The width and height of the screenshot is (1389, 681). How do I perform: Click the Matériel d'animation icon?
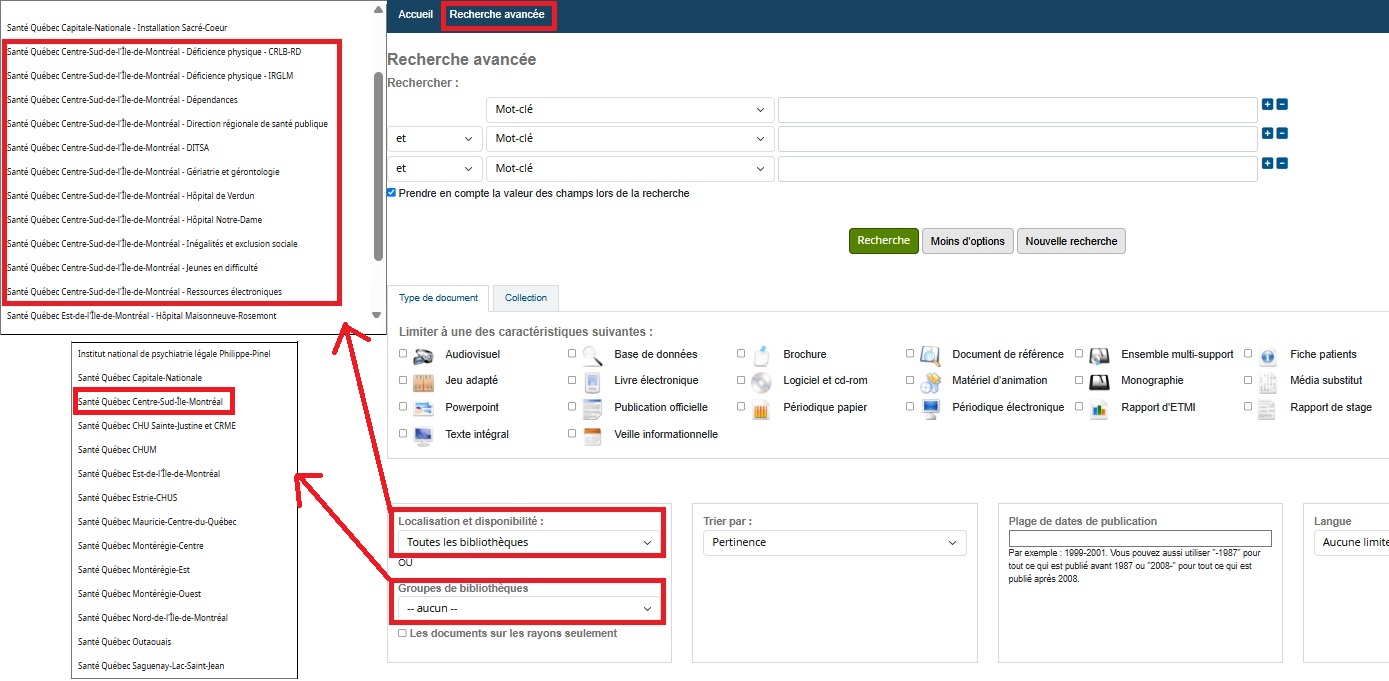point(930,381)
